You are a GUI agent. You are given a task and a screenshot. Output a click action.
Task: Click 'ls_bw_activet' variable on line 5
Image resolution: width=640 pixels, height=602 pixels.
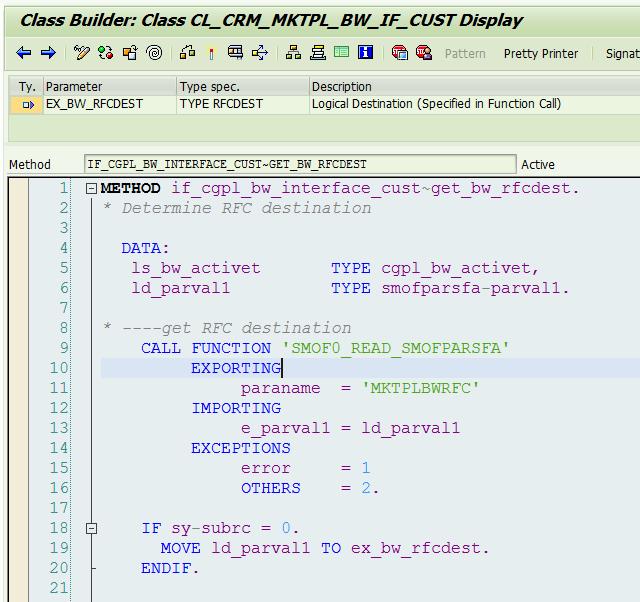point(196,268)
